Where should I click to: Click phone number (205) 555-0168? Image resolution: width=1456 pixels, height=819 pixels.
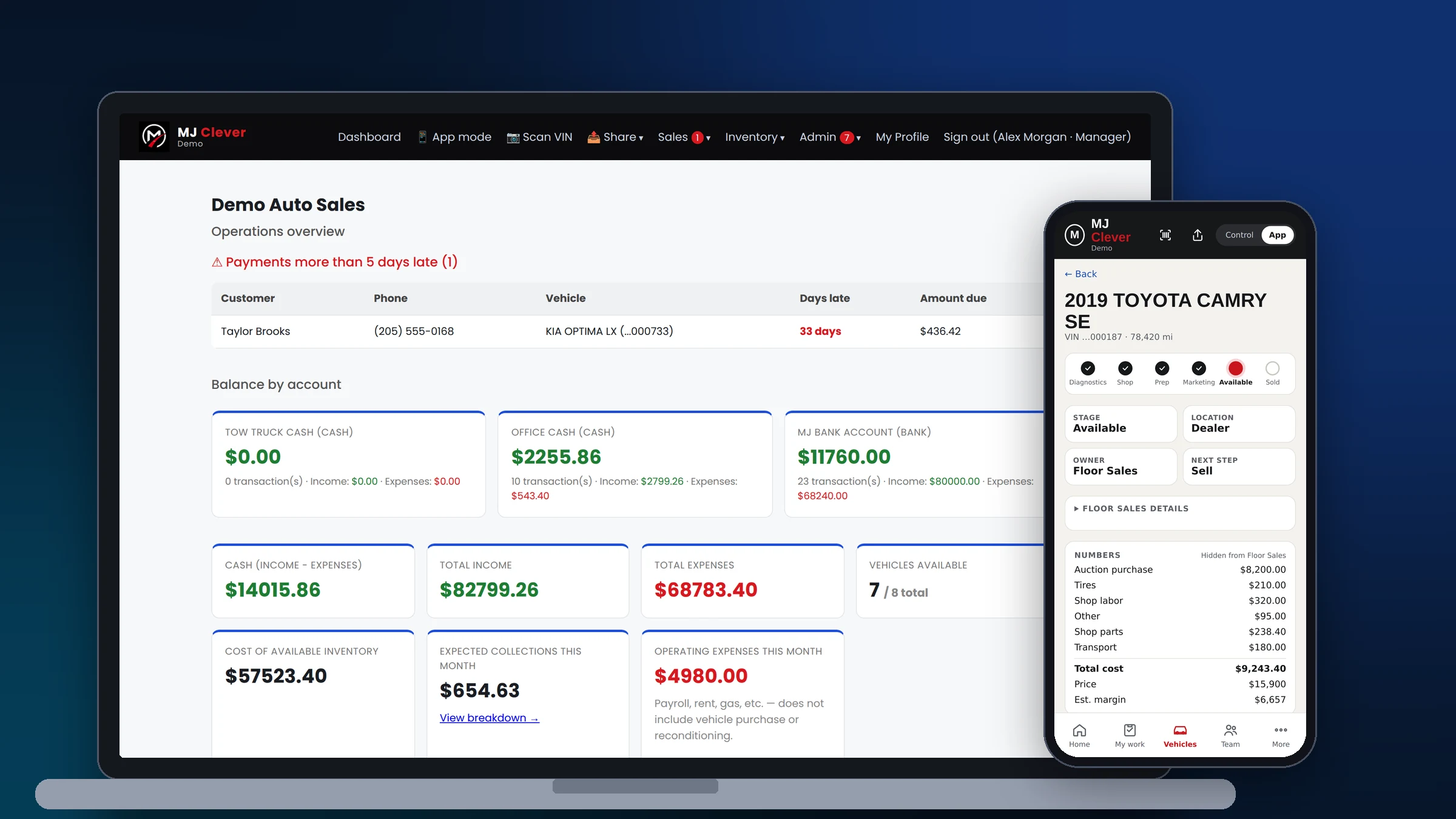tap(414, 331)
